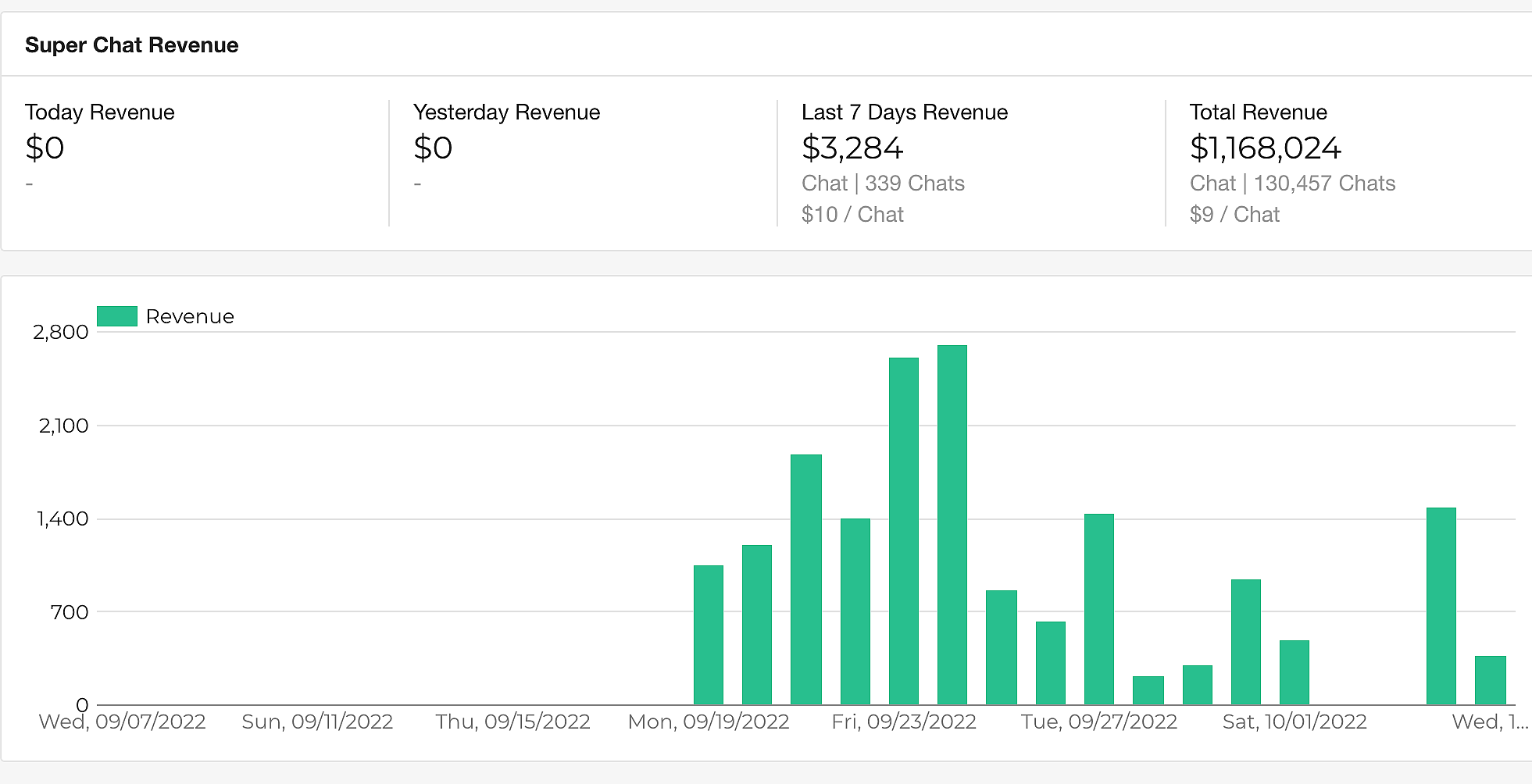
Task: Click the $3,284 revenue amount
Action: [852, 148]
